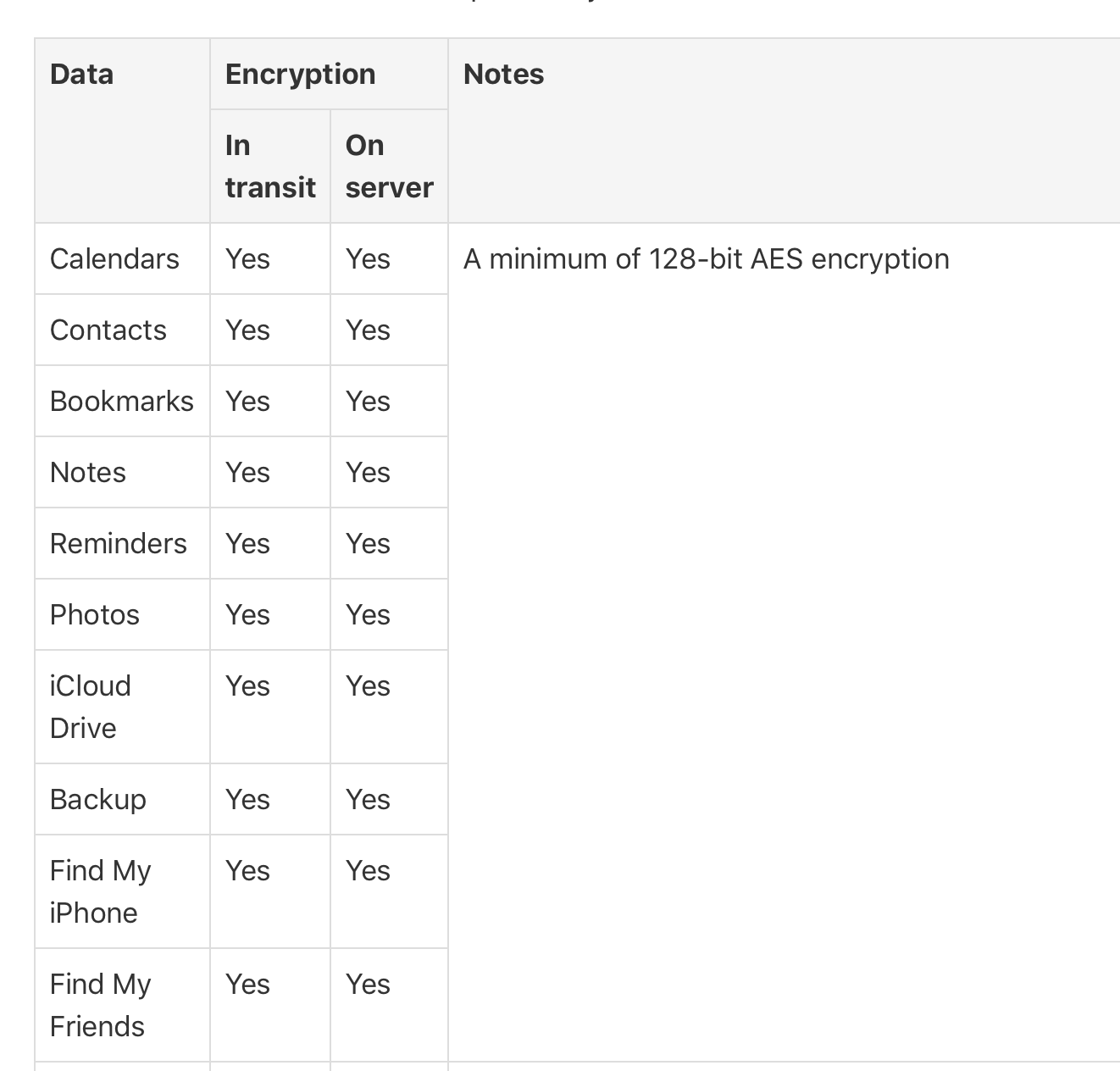1120x1071 pixels.
Task: Click the In transit subheader
Action: coord(269,166)
